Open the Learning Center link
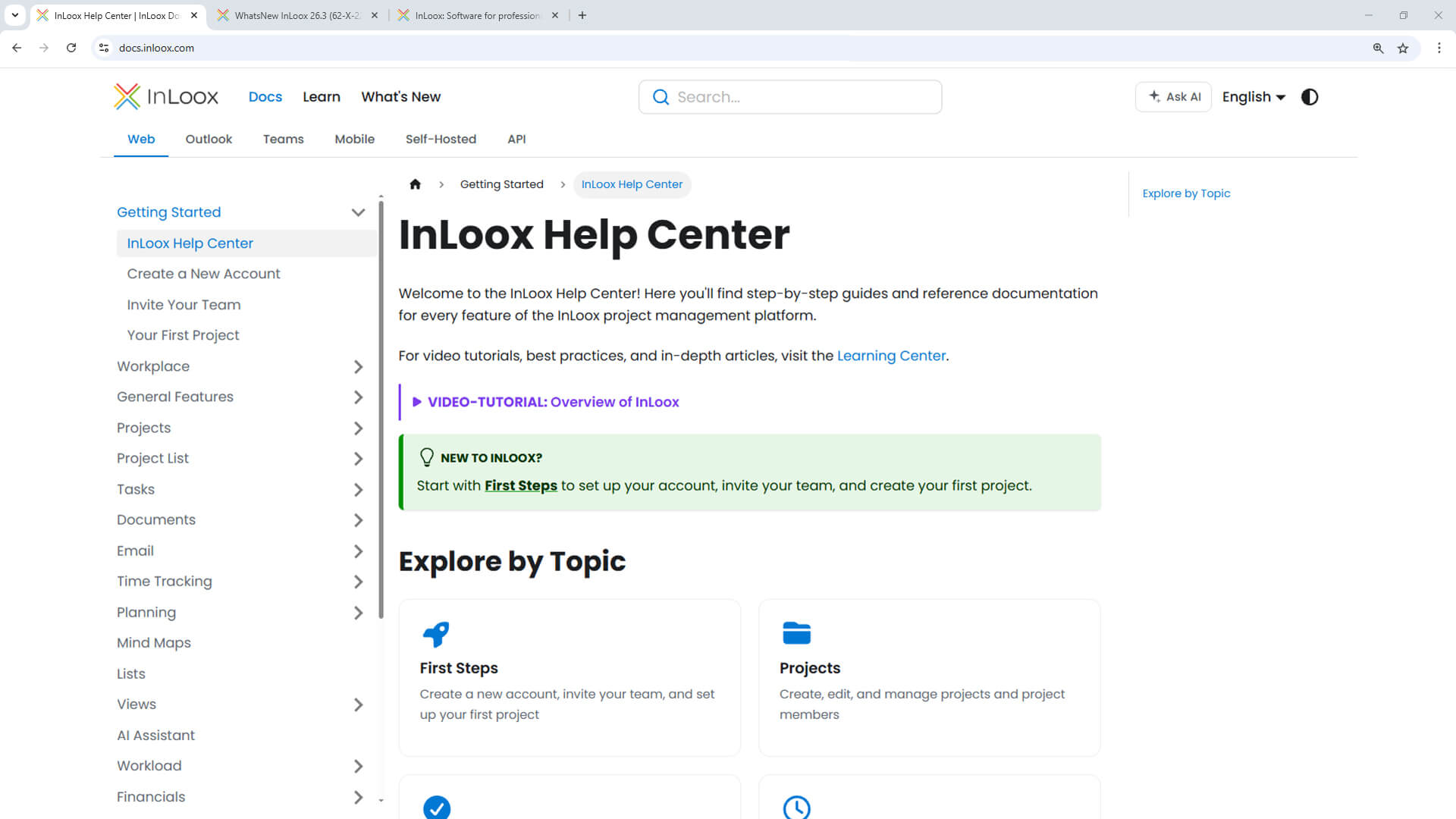The width and height of the screenshot is (1456, 819). [891, 356]
